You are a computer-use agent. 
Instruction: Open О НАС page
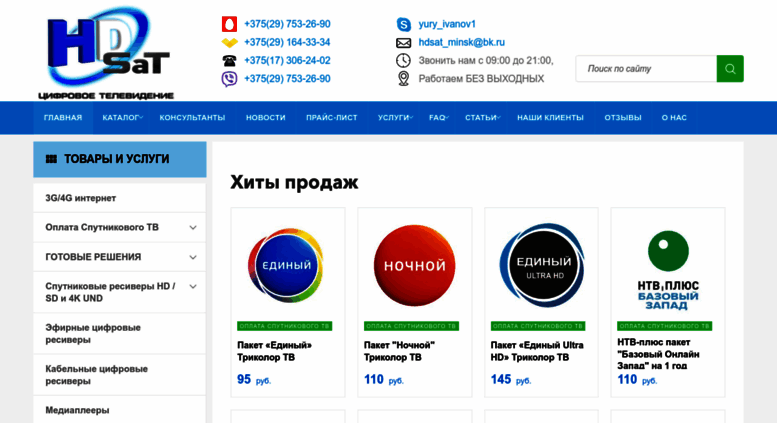674,118
